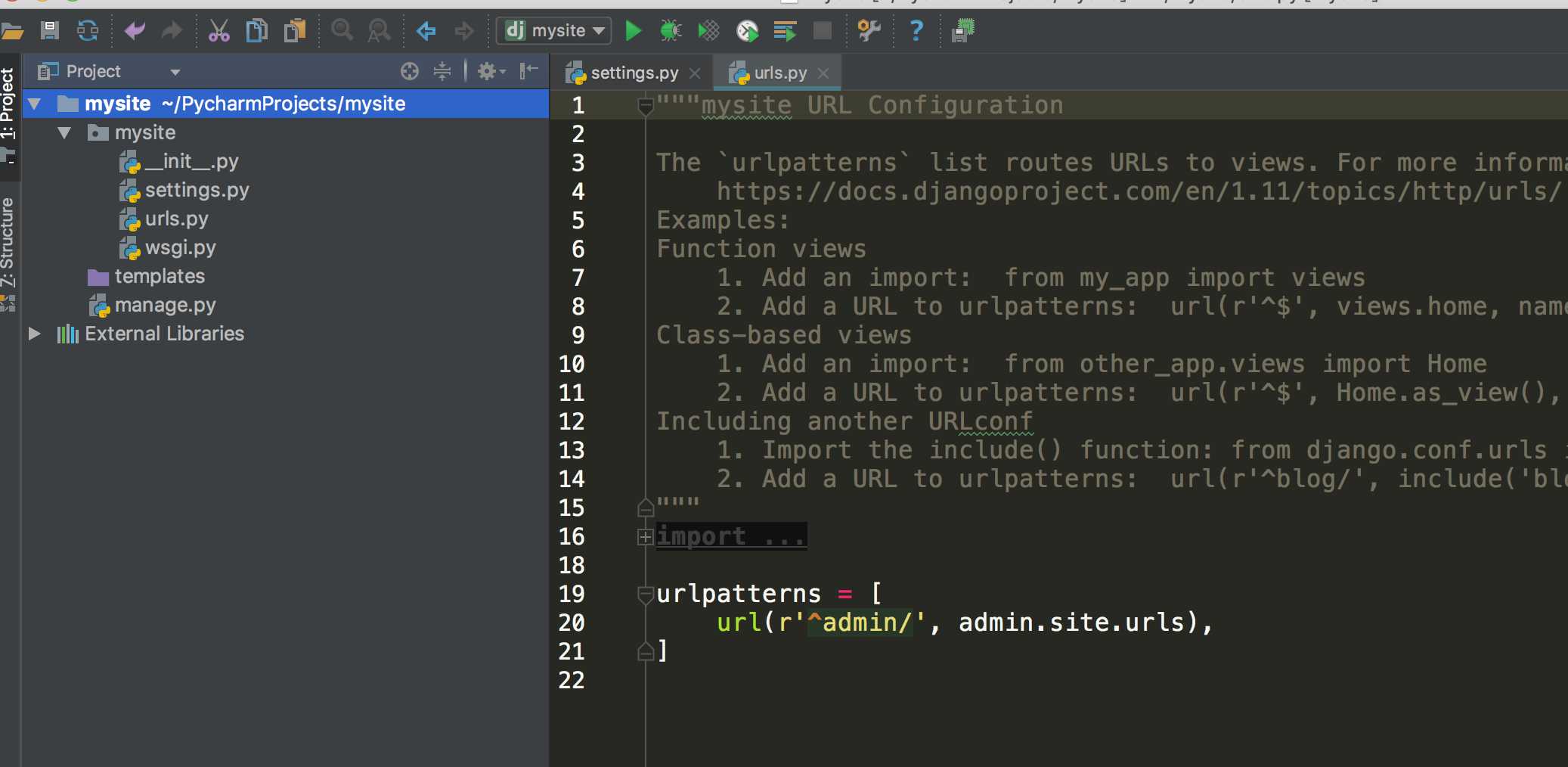Close the urls.py tab
Image resolution: width=1568 pixels, height=767 pixels.
tap(823, 73)
